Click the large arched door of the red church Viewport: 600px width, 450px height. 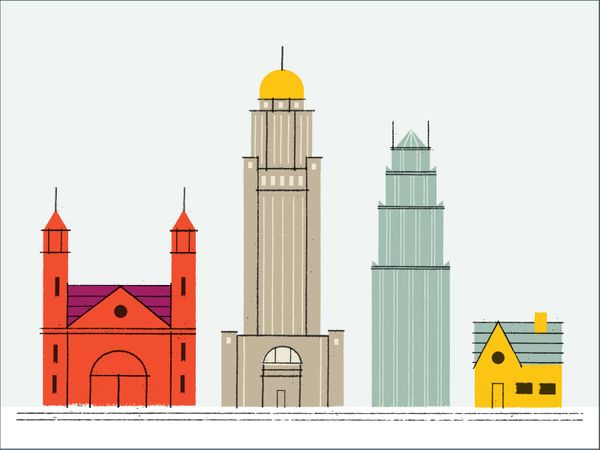tap(119, 379)
